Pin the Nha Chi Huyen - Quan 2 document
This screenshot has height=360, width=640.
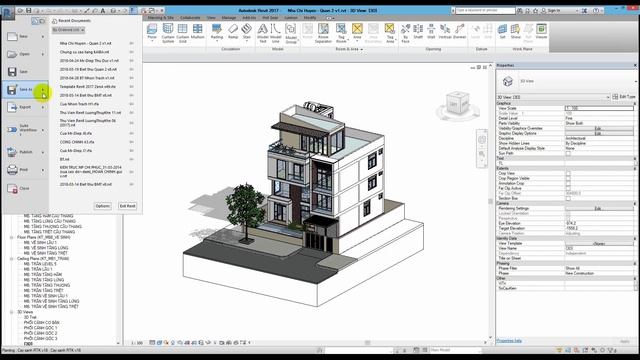coord(131,43)
